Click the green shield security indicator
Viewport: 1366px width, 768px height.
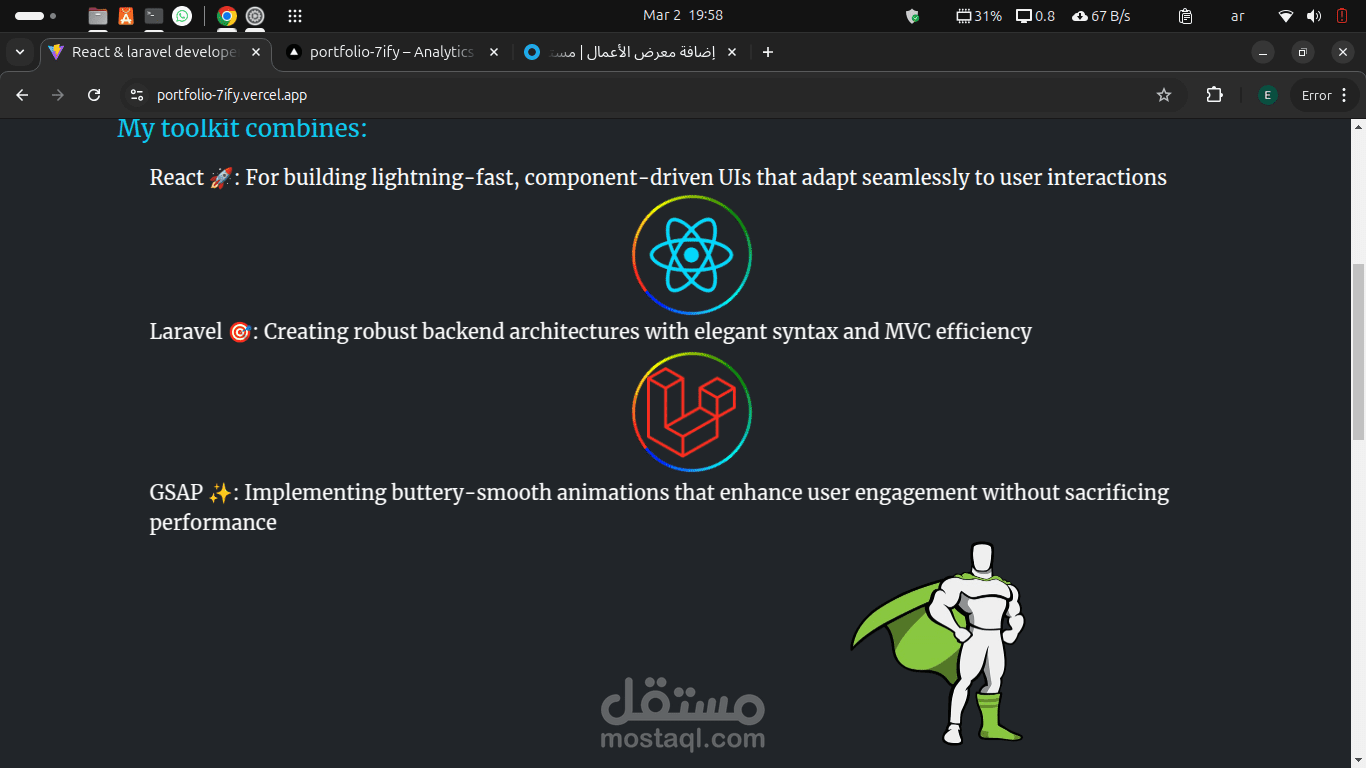point(912,16)
